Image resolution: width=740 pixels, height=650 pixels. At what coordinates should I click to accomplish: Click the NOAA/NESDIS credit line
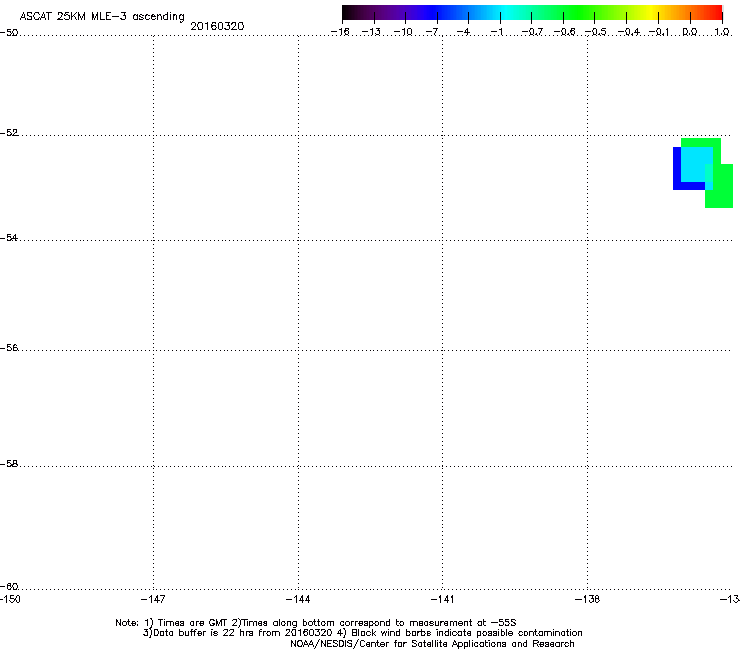coord(432,644)
